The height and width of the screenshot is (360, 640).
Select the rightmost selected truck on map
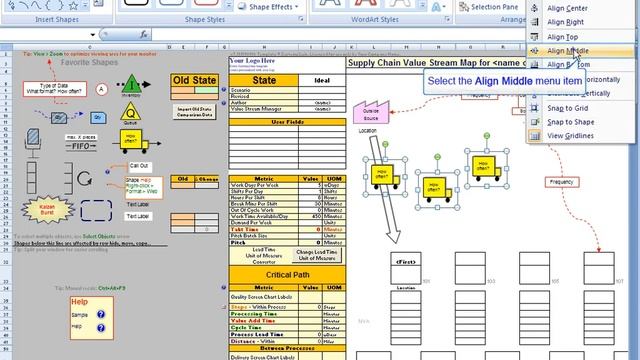[x=487, y=168]
